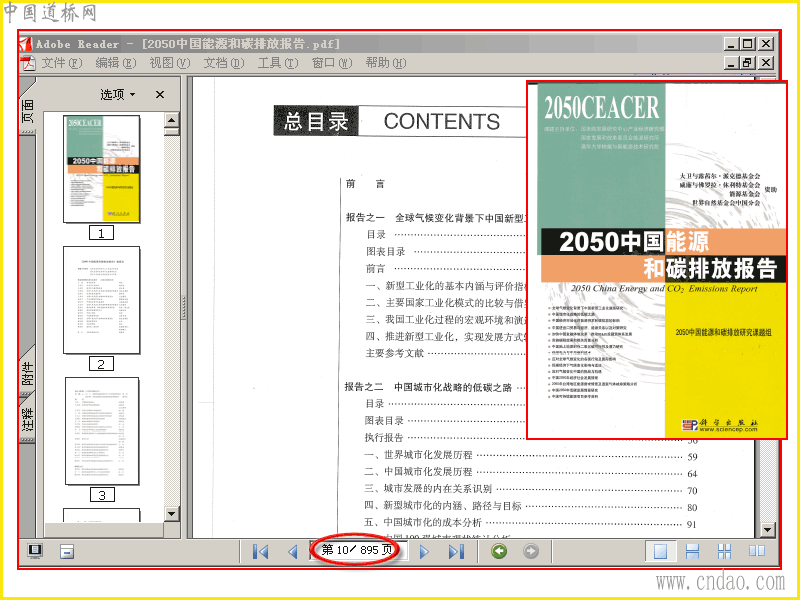Restore the inner document window
The width and height of the screenshot is (800, 600).
[x=747, y=63]
